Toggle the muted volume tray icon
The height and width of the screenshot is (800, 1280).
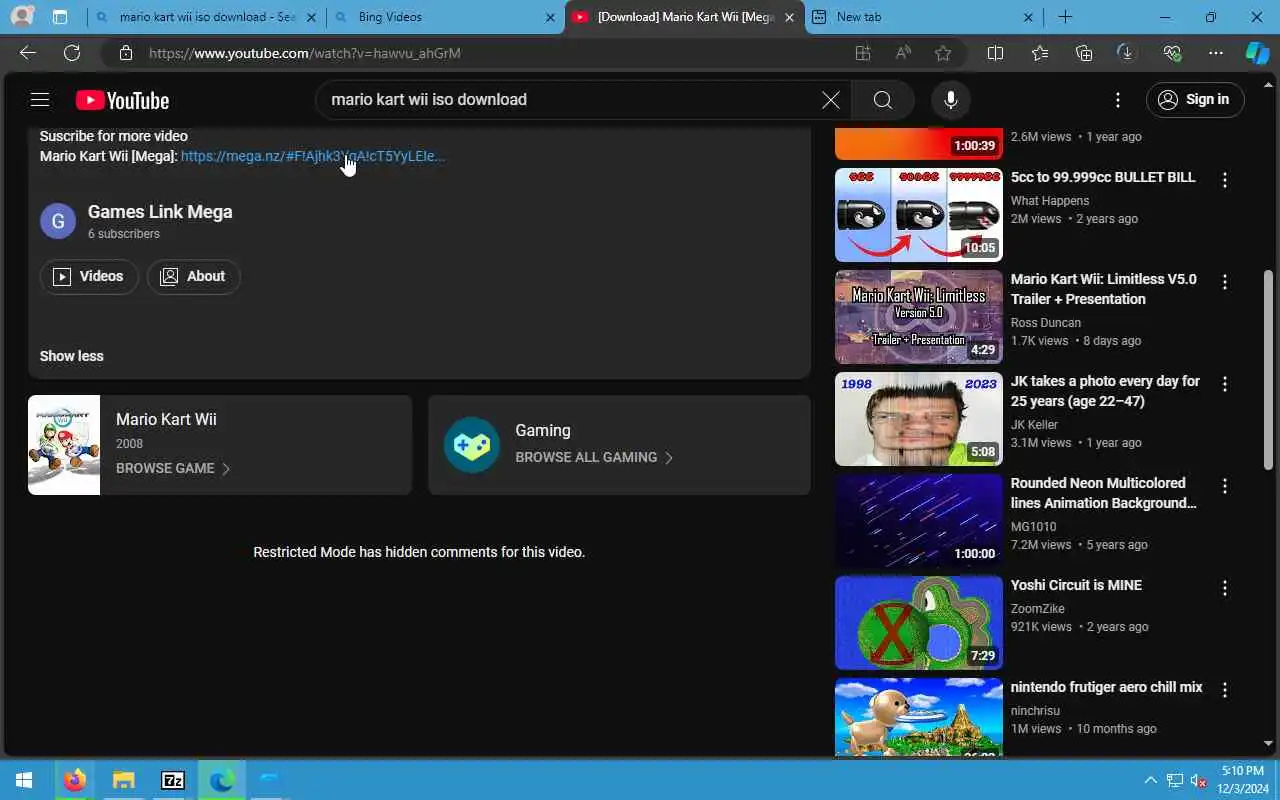click(1199, 780)
